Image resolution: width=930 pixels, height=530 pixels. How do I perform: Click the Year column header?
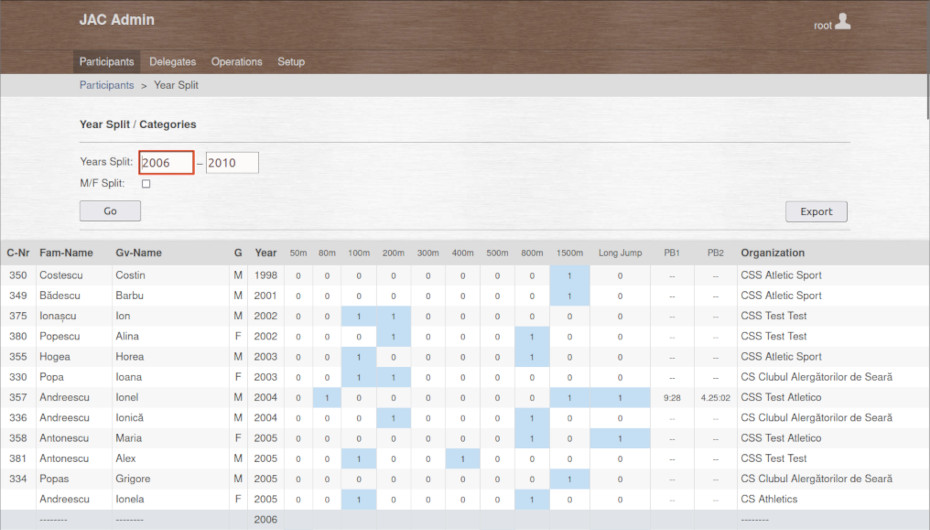coord(266,253)
